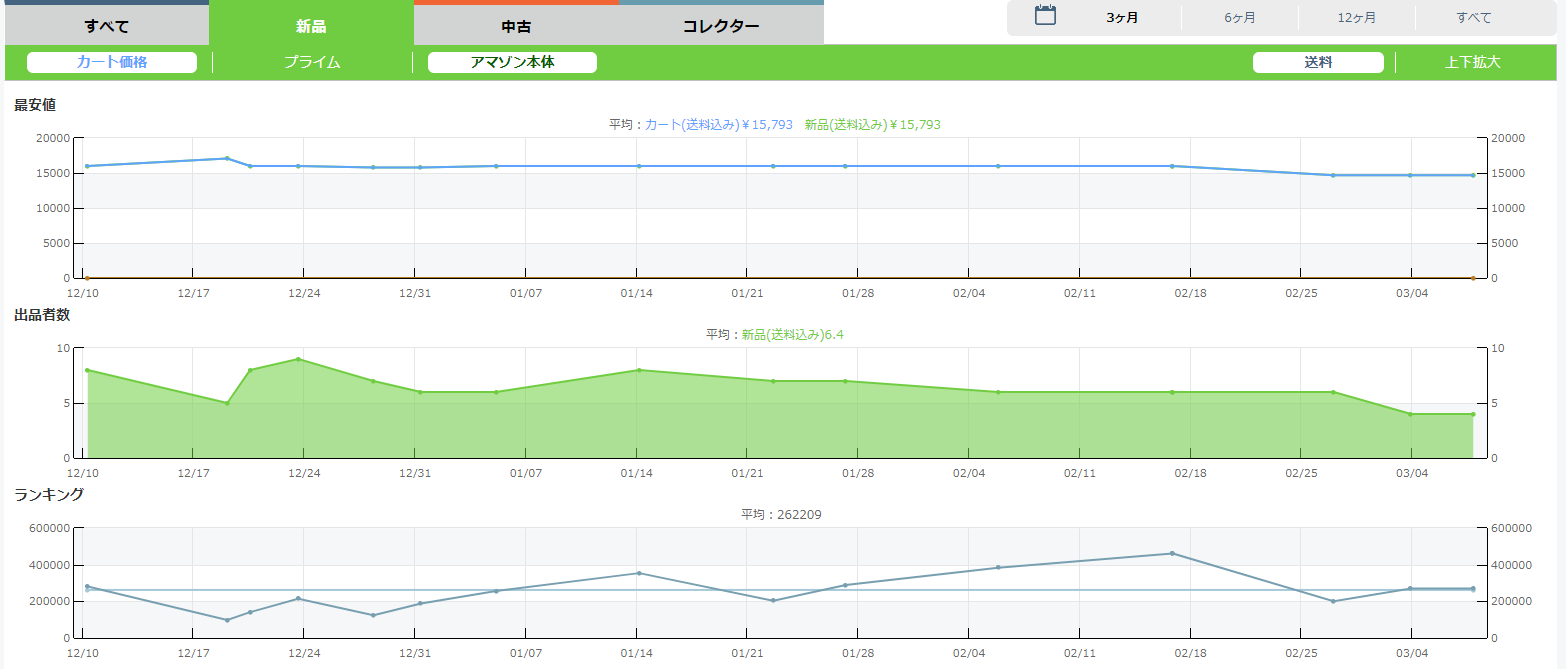Viewport: 1566px width, 669px height.
Task: Show all time range with すべて
Action: coord(1474,18)
